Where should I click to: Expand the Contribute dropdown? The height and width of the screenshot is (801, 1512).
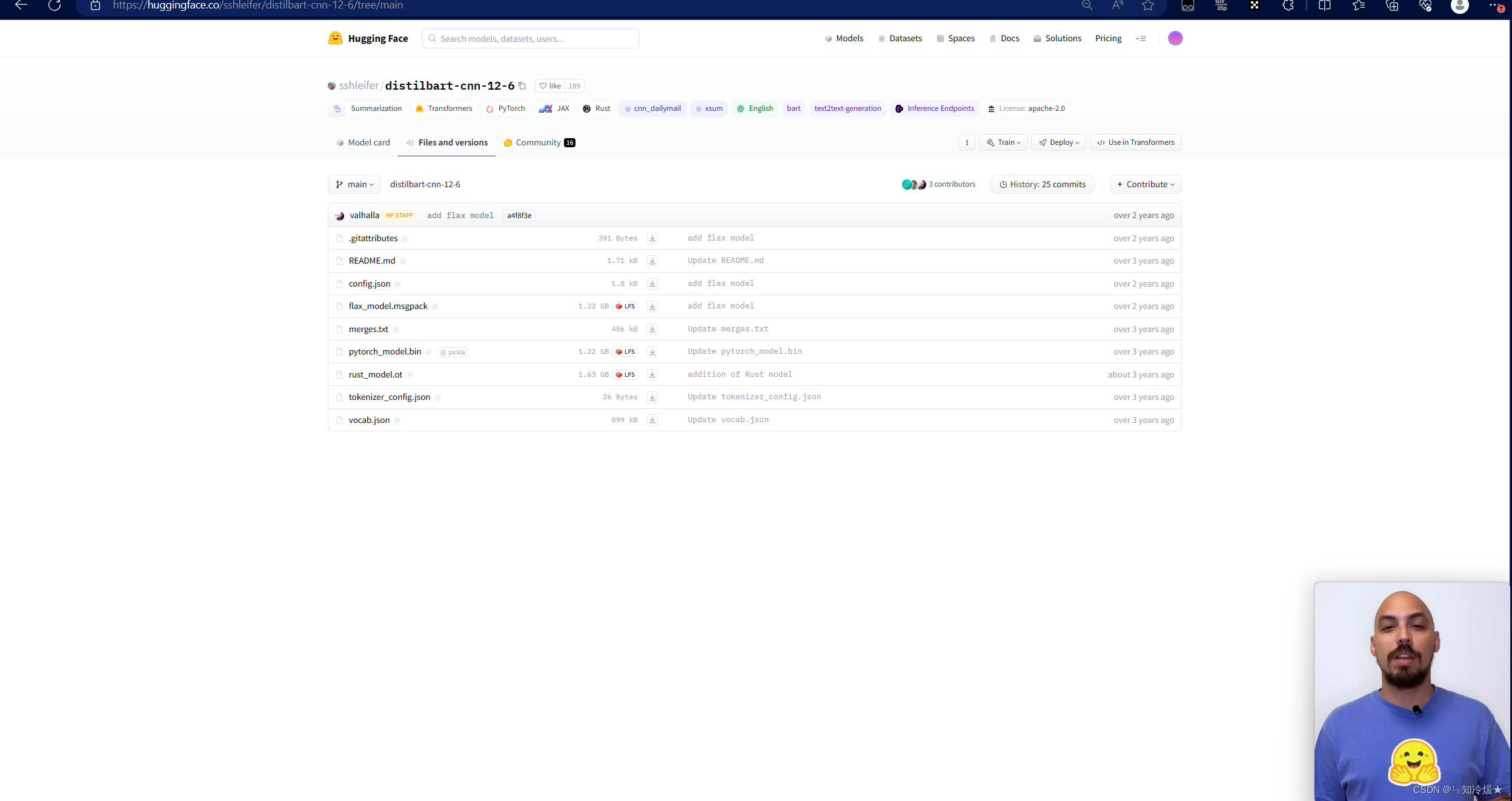click(x=1146, y=184)
